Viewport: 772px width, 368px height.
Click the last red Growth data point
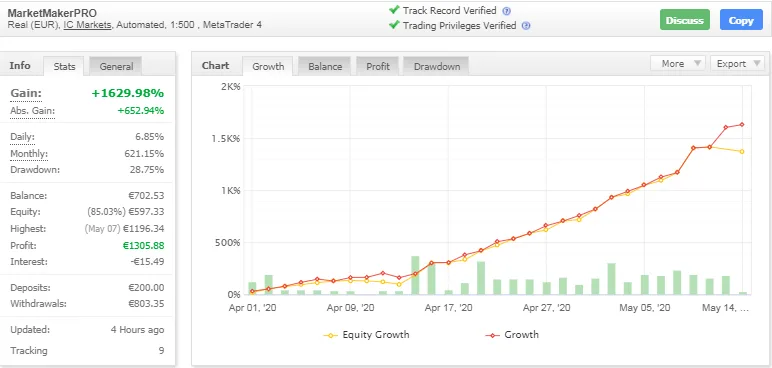tap(742, 125)
